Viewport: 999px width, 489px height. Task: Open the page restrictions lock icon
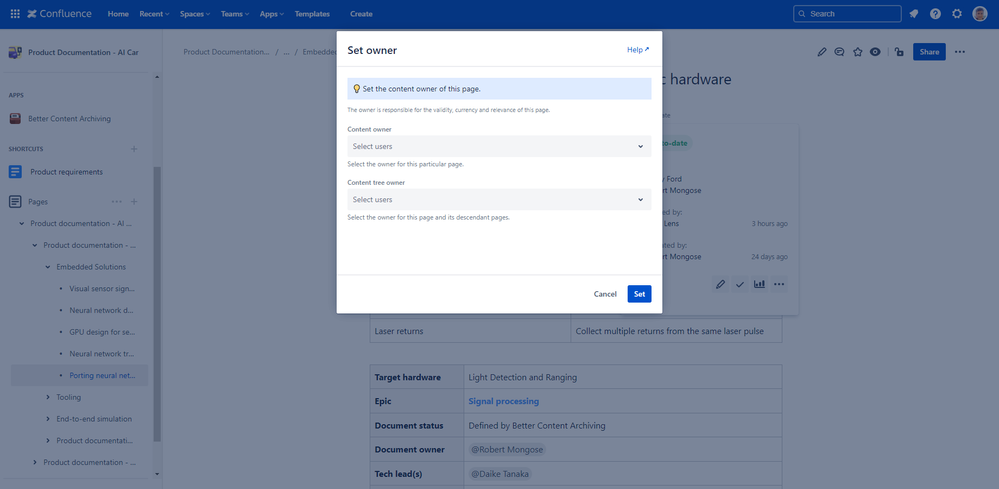pos(899,52)
